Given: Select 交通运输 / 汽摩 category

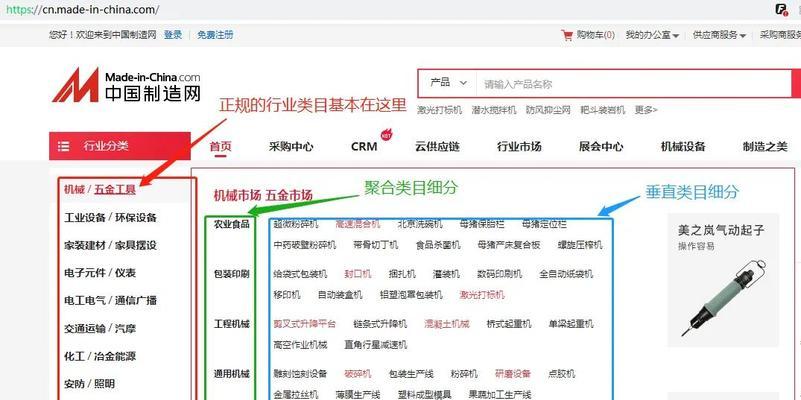Looking at the screenshot, I should click(x=100, y=328).
